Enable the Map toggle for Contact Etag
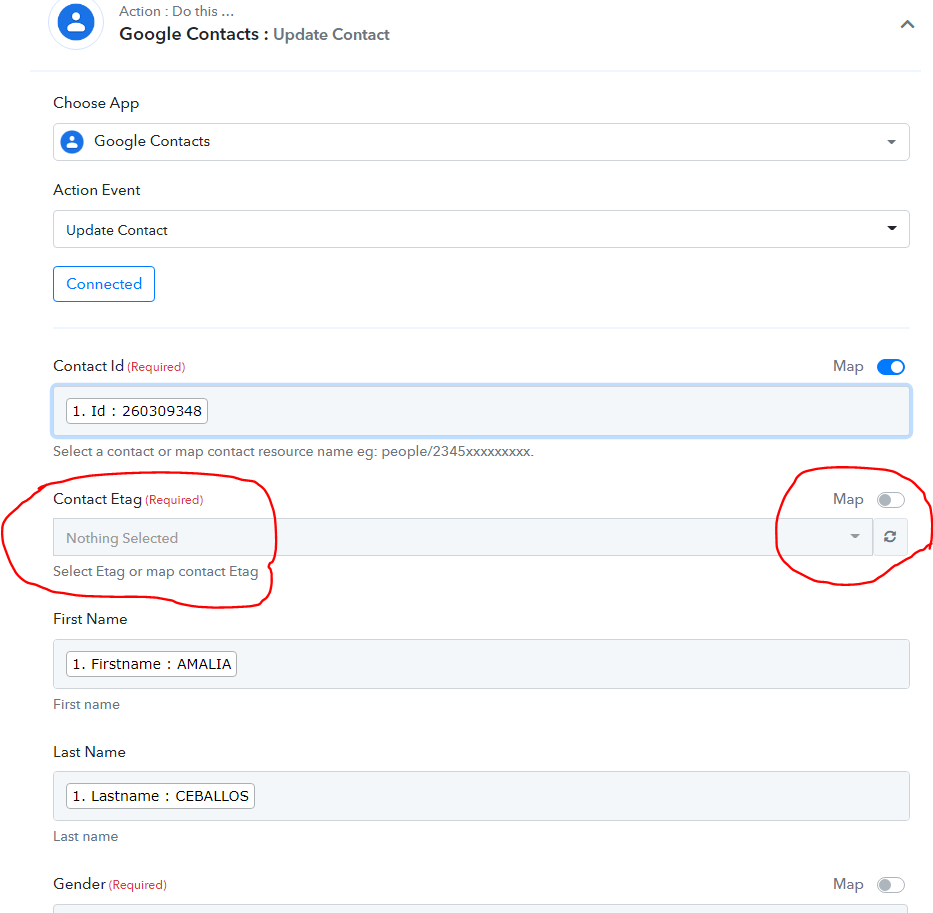 coord(890,500)
